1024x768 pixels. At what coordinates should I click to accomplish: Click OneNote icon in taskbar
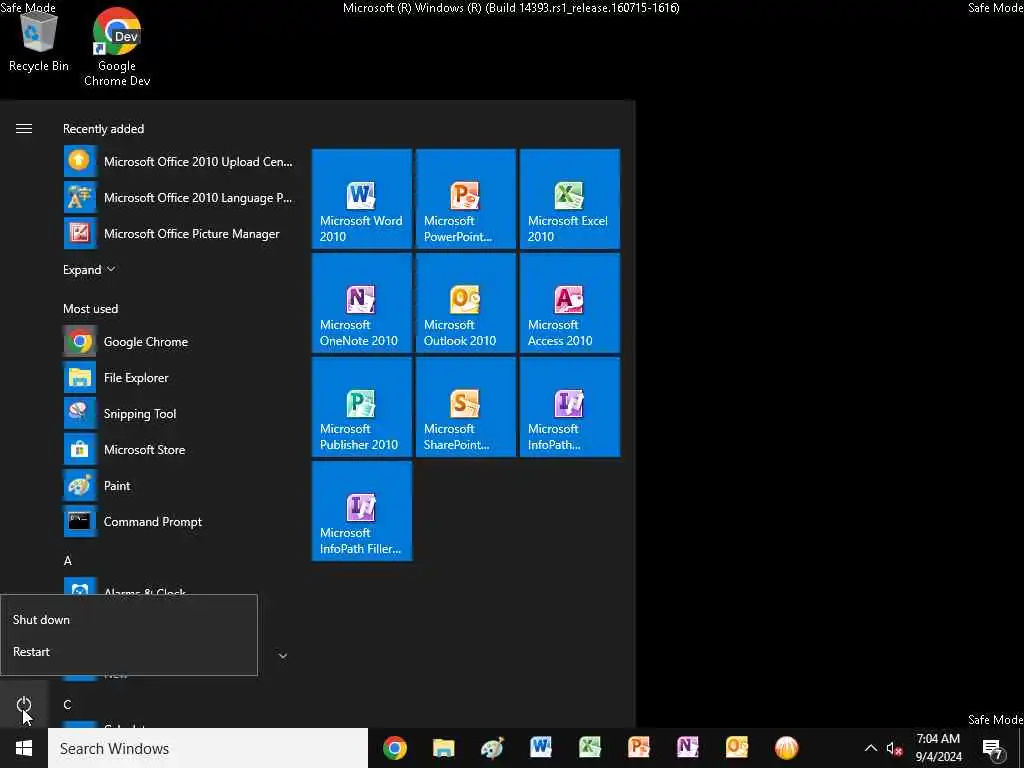(688, 747)
